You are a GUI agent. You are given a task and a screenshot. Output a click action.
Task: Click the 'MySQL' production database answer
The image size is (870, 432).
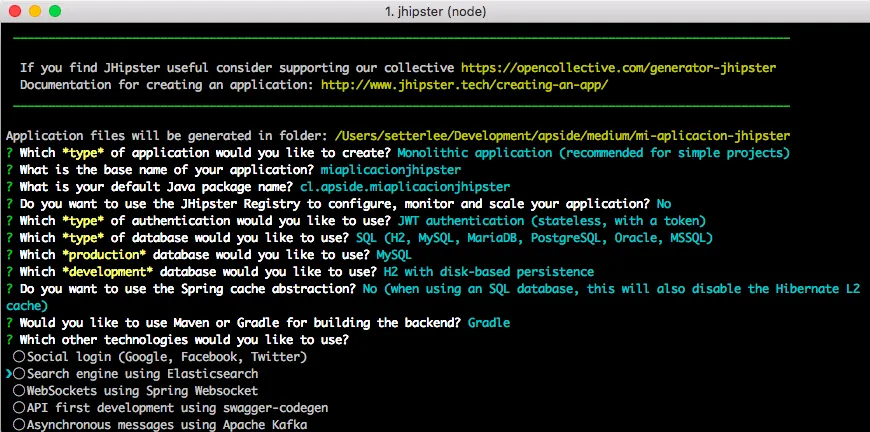click(x=394, y=255)
